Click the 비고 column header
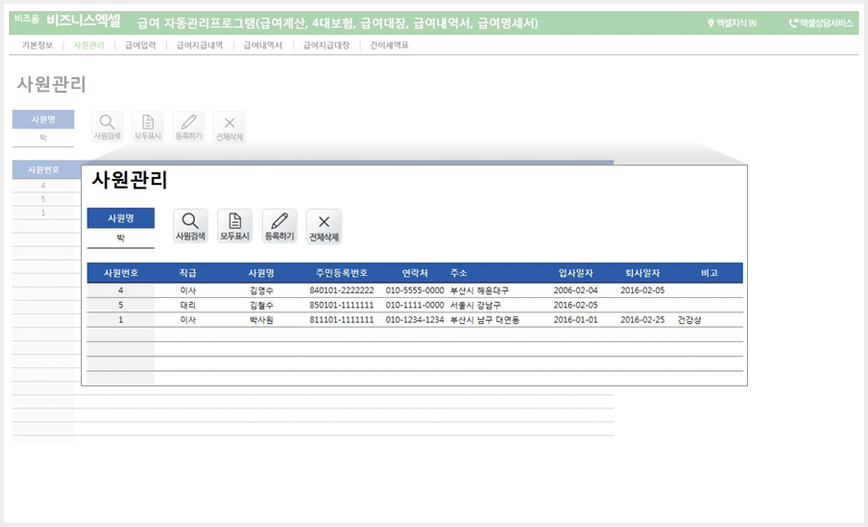This screenshot has width=868, height=527. [709, 273]
